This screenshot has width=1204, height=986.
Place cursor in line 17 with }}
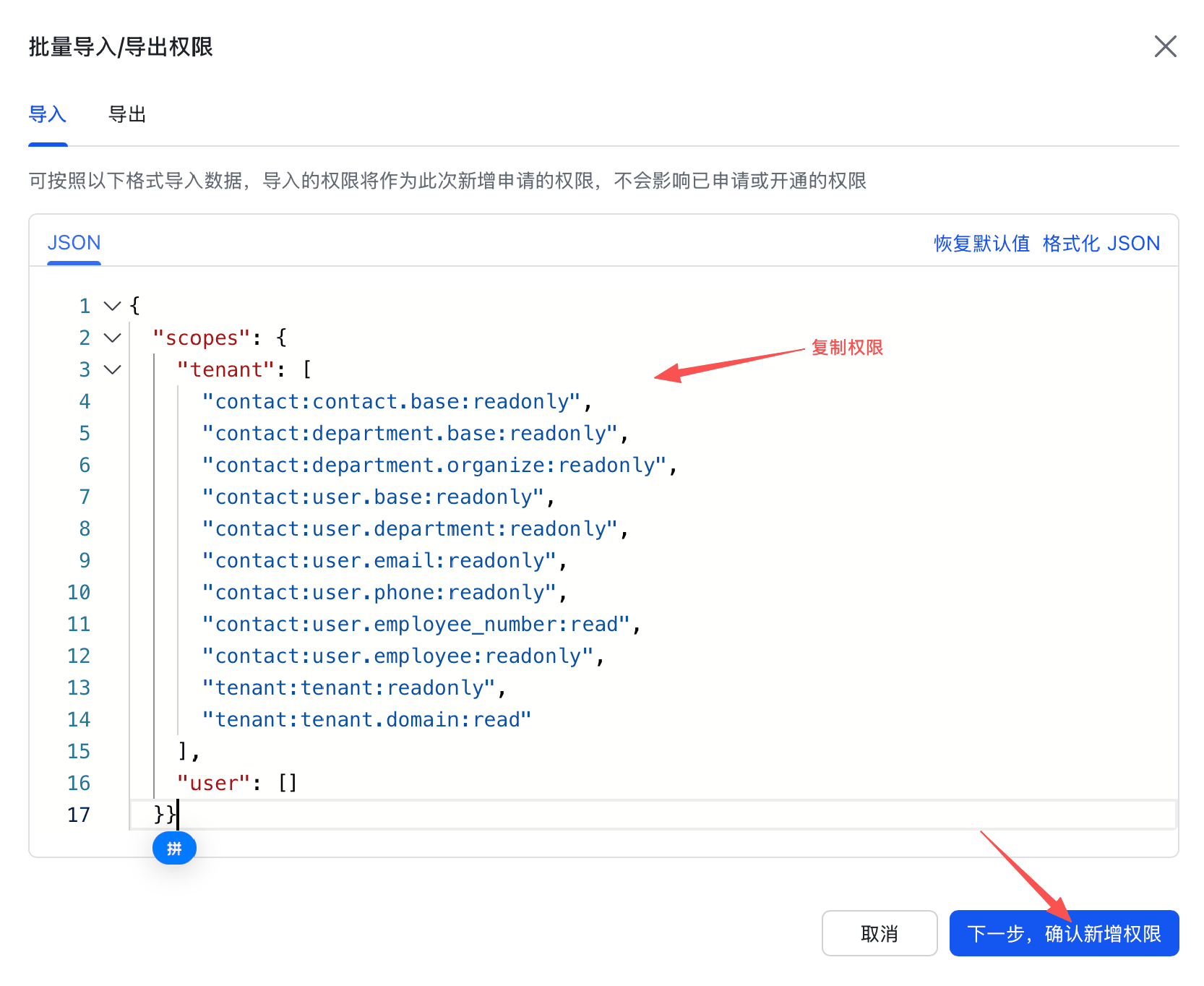[x=653, y=815]
